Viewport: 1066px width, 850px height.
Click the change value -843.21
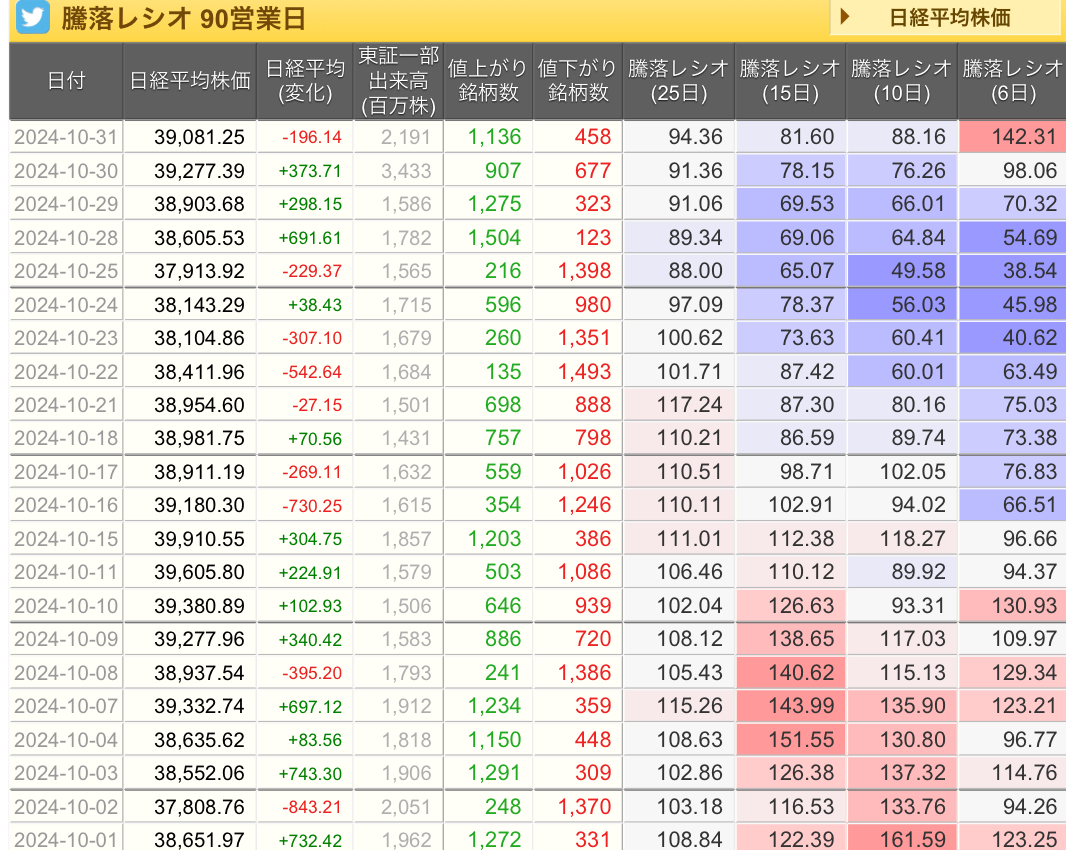point(312,807)
